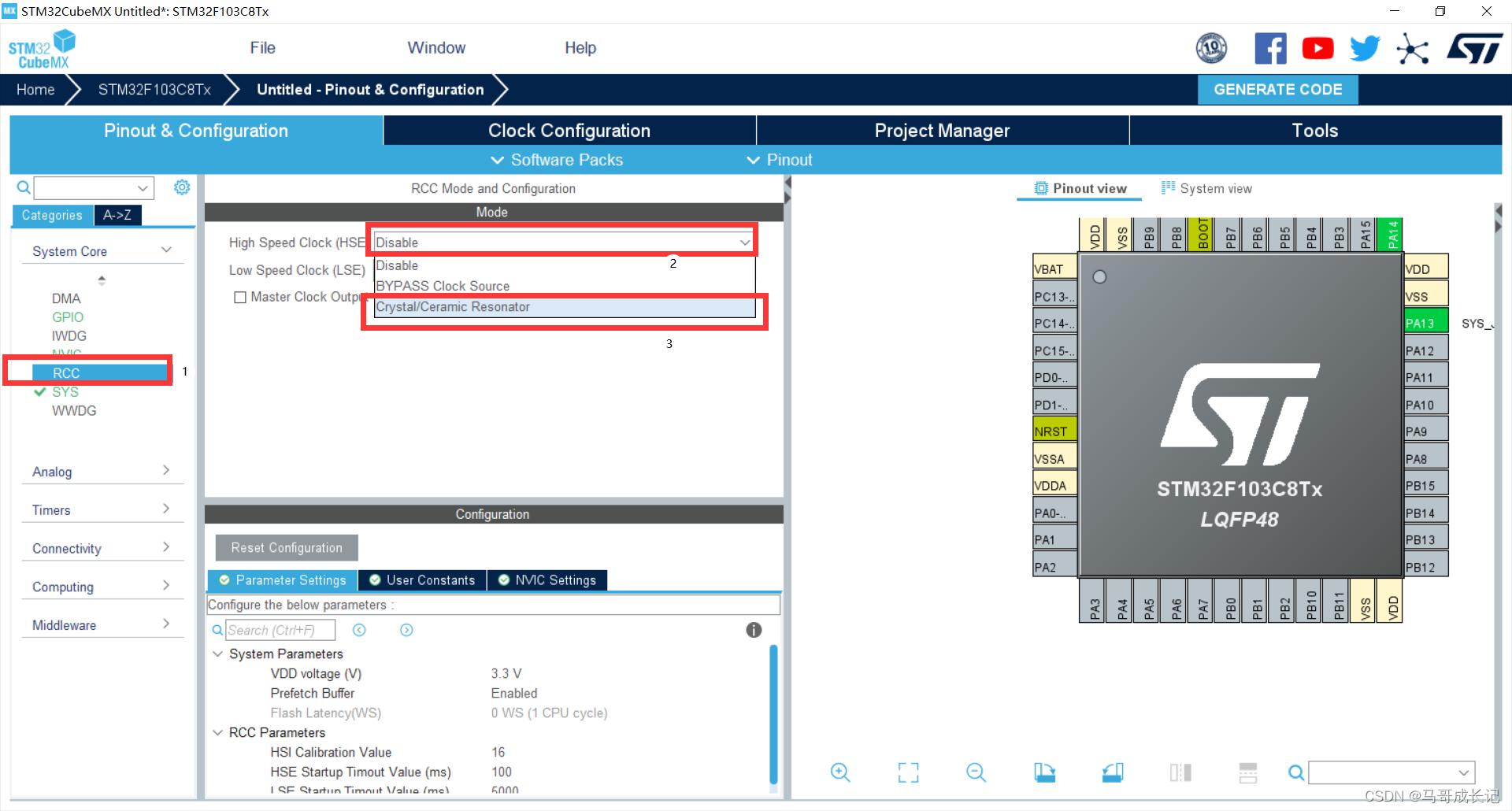Click the zoom in pinout icon

coord(840,772)
